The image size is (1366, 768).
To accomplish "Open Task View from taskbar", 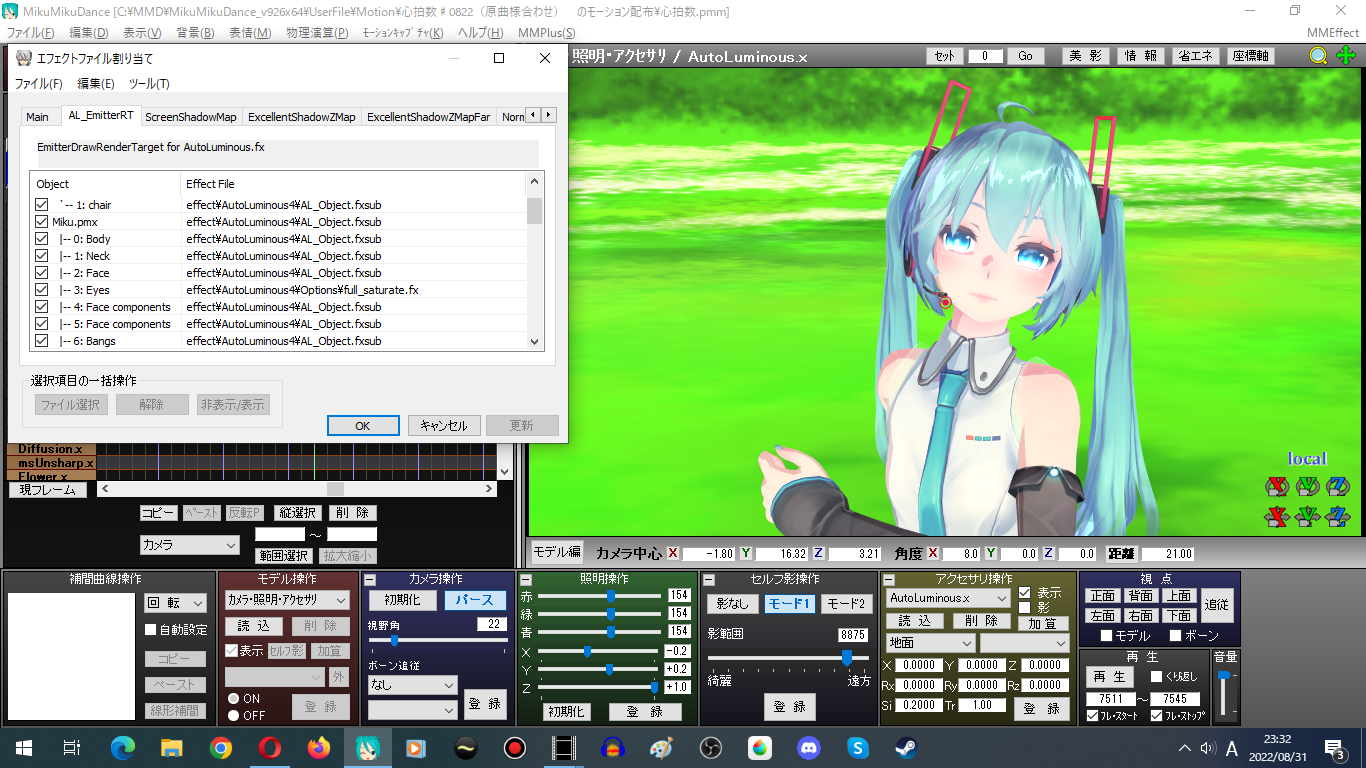I will 71,747.
